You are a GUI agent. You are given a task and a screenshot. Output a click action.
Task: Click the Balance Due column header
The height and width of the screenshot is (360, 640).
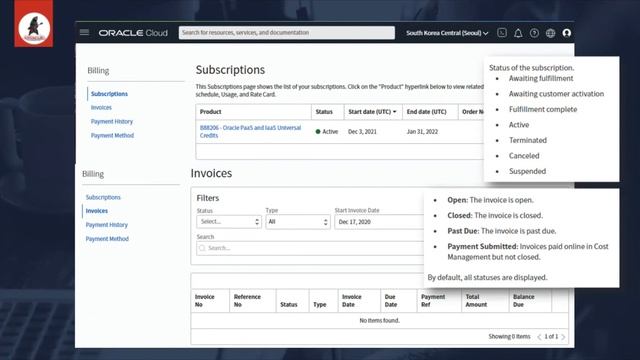click(x=523, y=301)
